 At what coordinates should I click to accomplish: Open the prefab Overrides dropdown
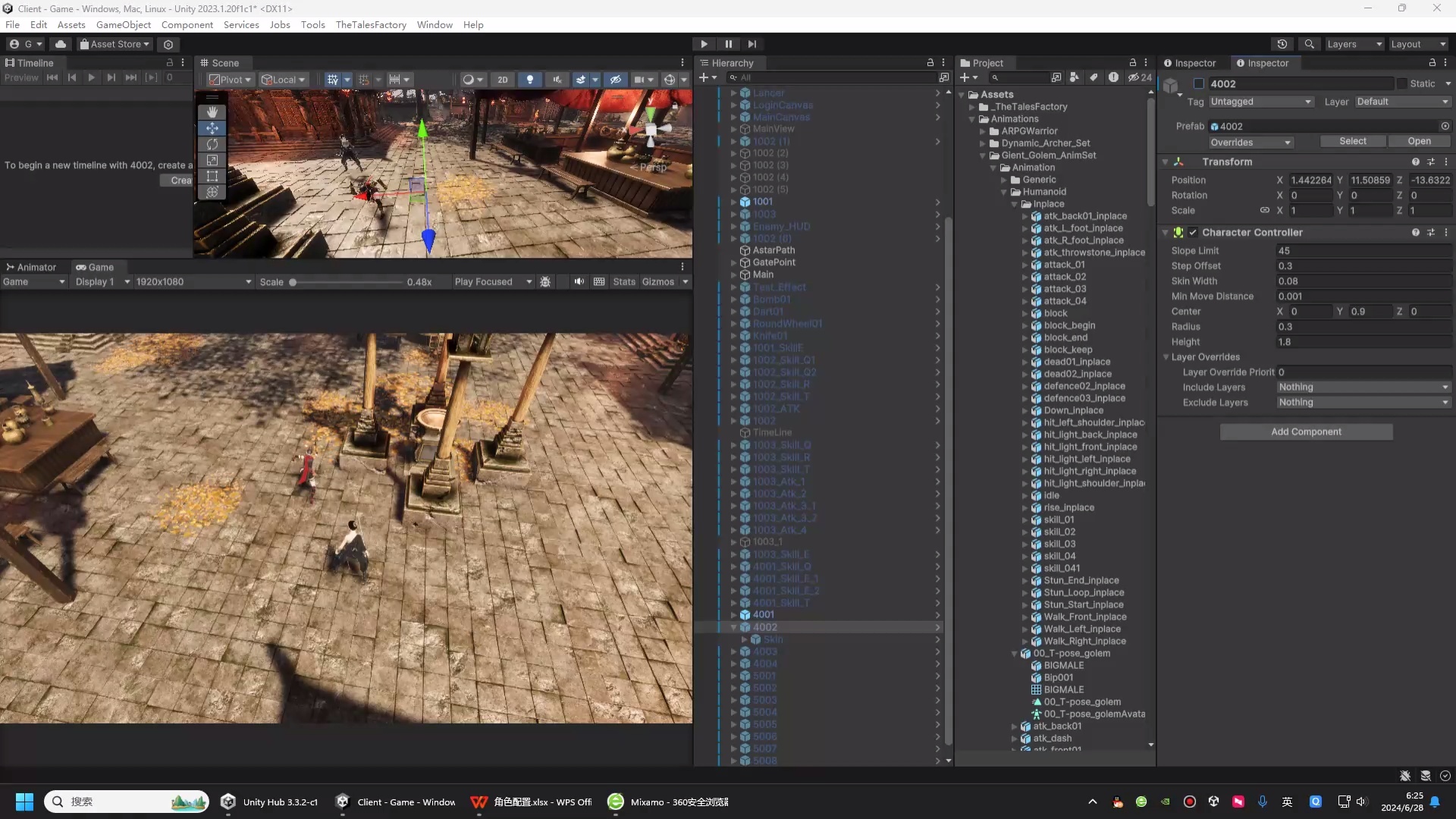pyautogui.click(x=1250, y=142)
